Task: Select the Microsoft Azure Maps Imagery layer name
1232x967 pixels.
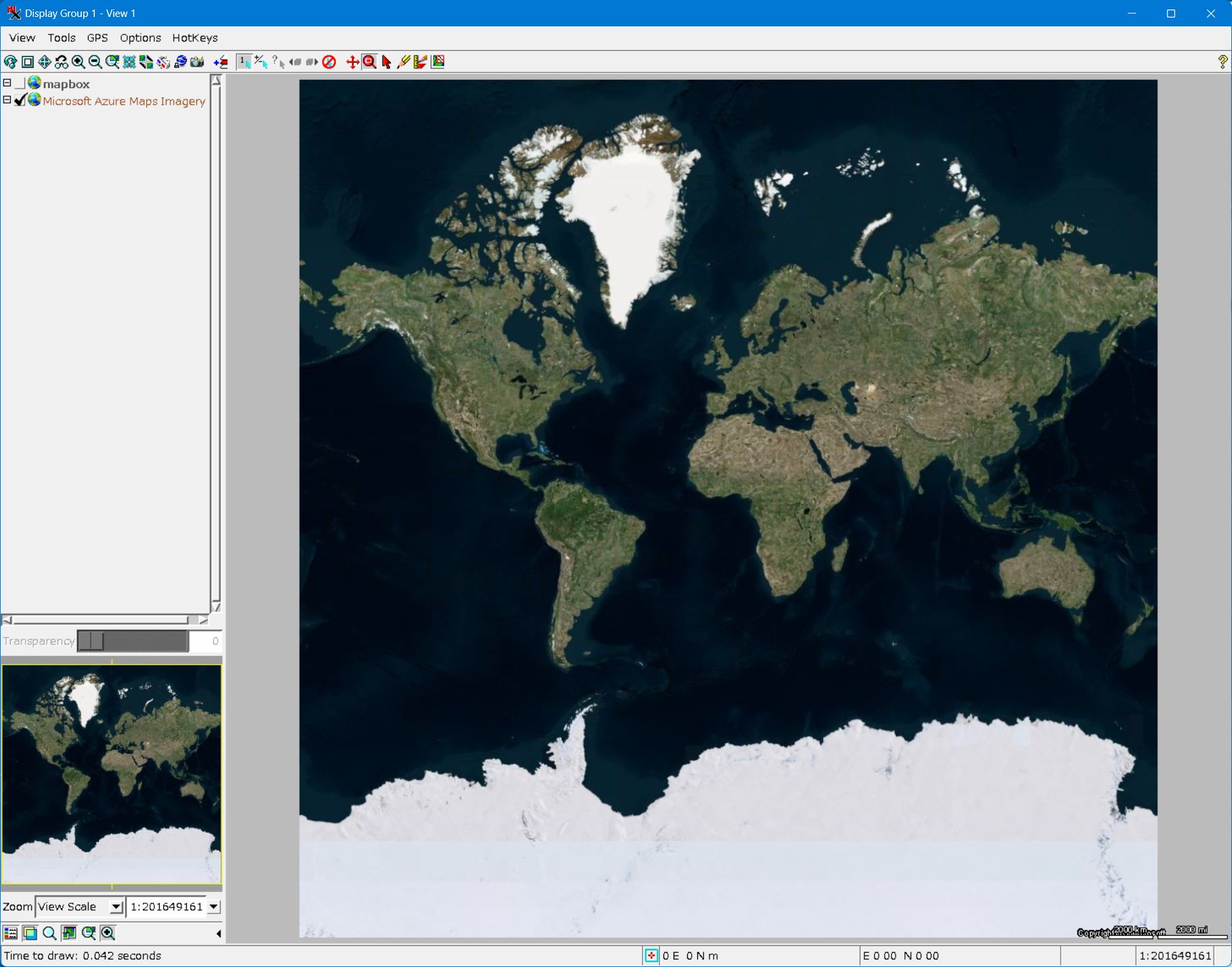Action: click(x=124, y=101)
